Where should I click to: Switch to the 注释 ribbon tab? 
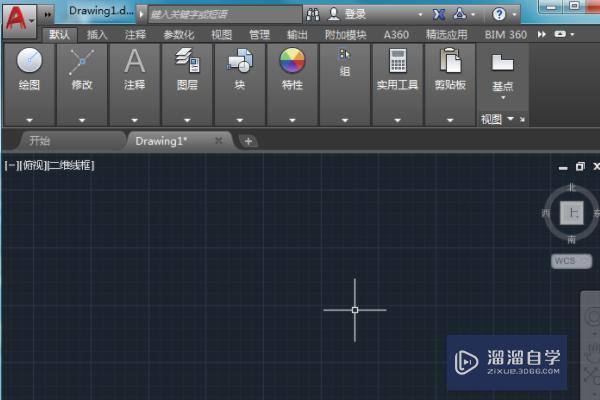pyautogui.click(x=135, y=35)
